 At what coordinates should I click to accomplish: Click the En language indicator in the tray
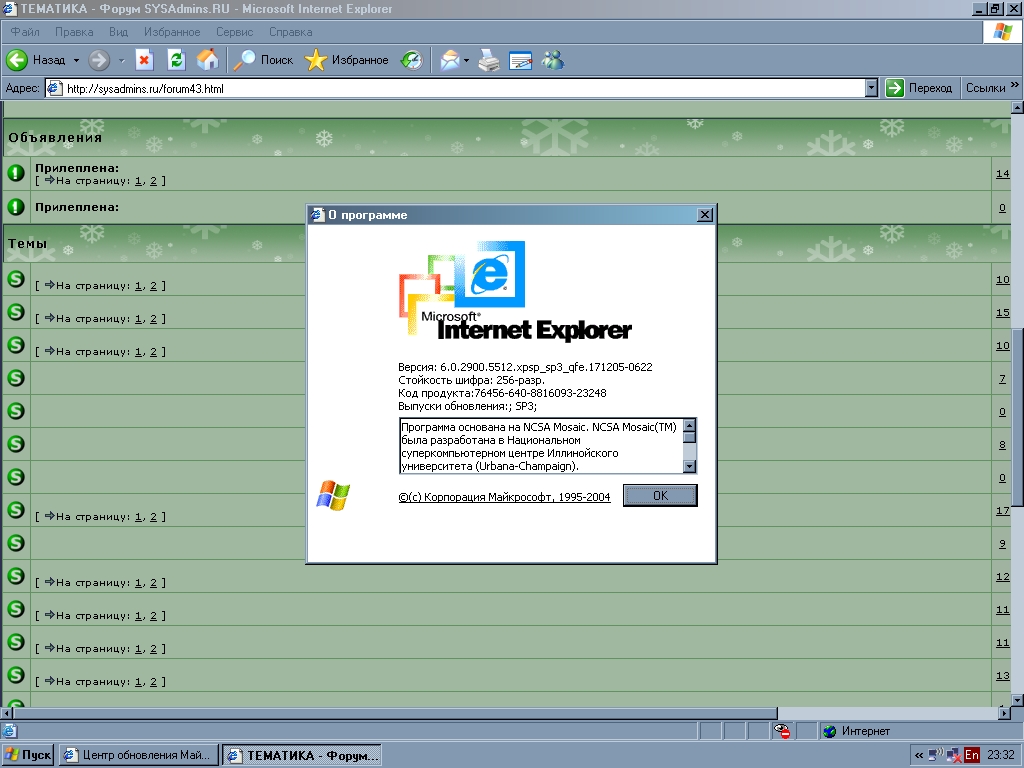(972, 755)
